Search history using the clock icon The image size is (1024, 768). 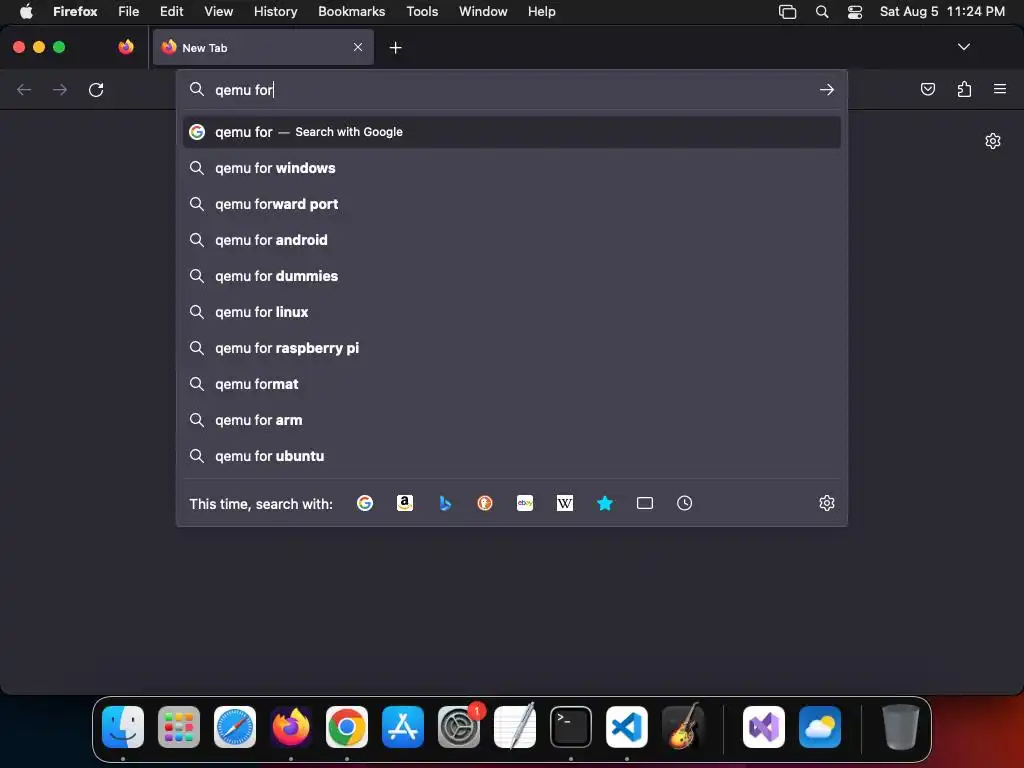[x=684, y=503]
